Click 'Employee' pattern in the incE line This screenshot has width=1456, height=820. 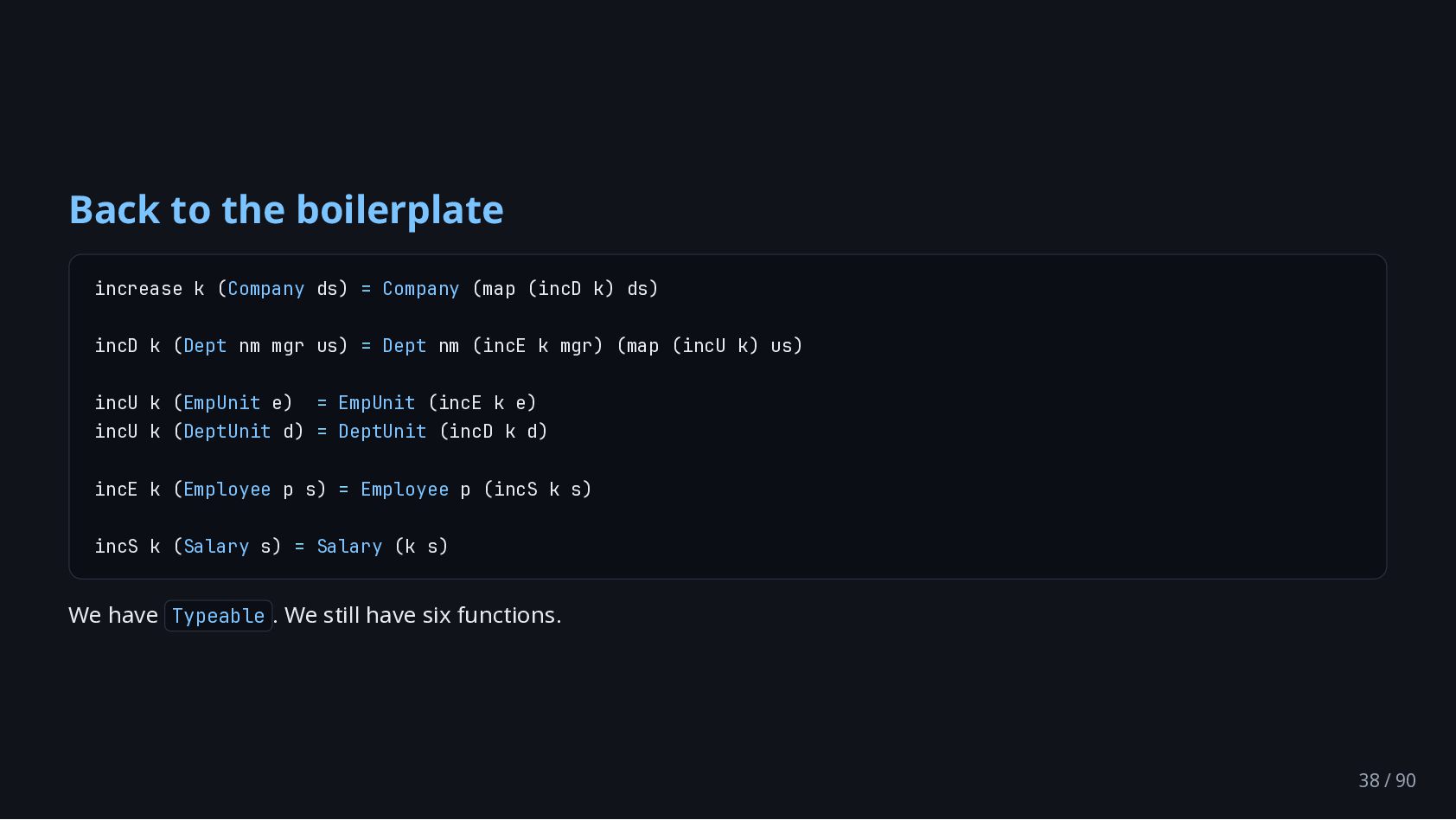click(227, 490)
